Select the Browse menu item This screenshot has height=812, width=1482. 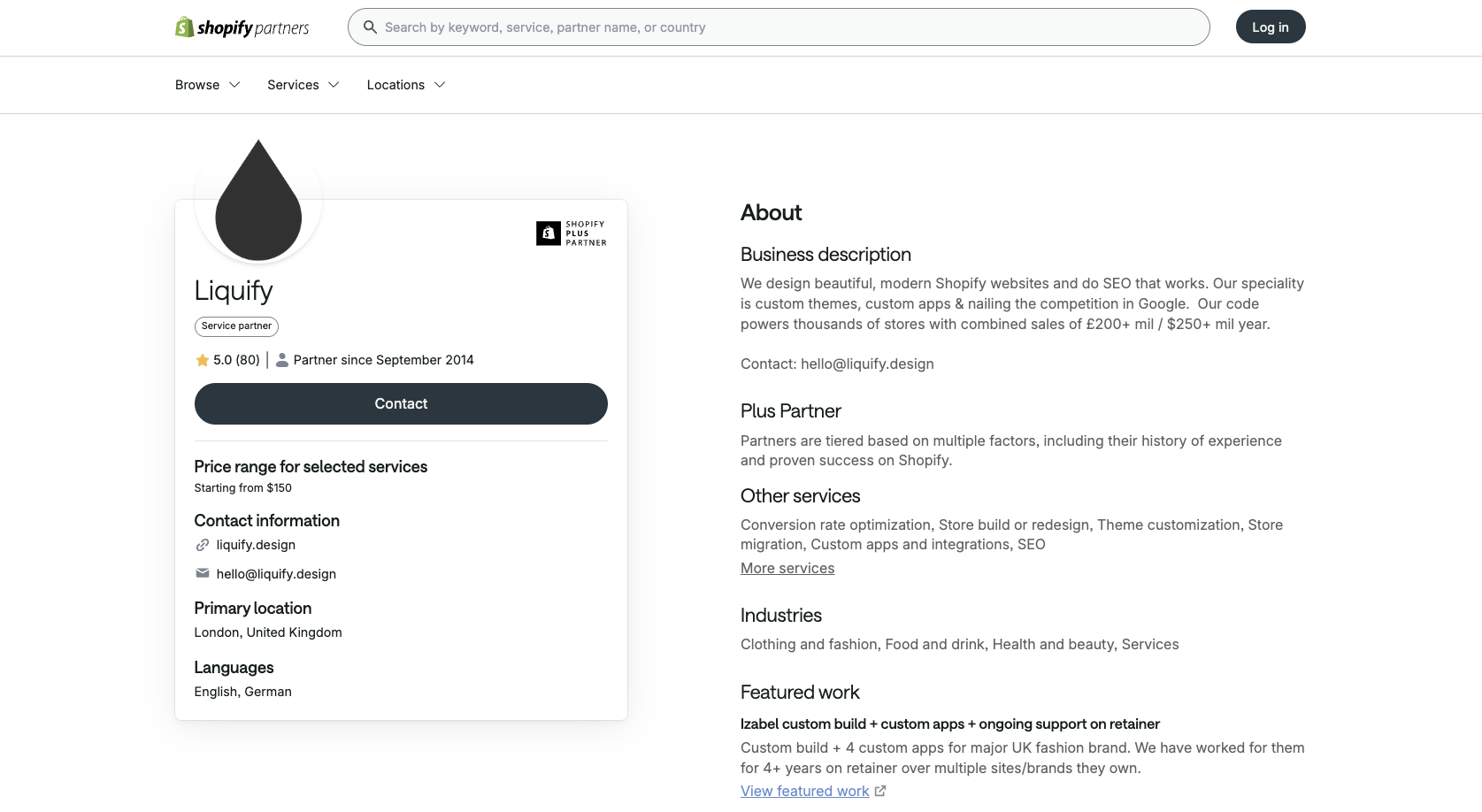click(196, 85)
